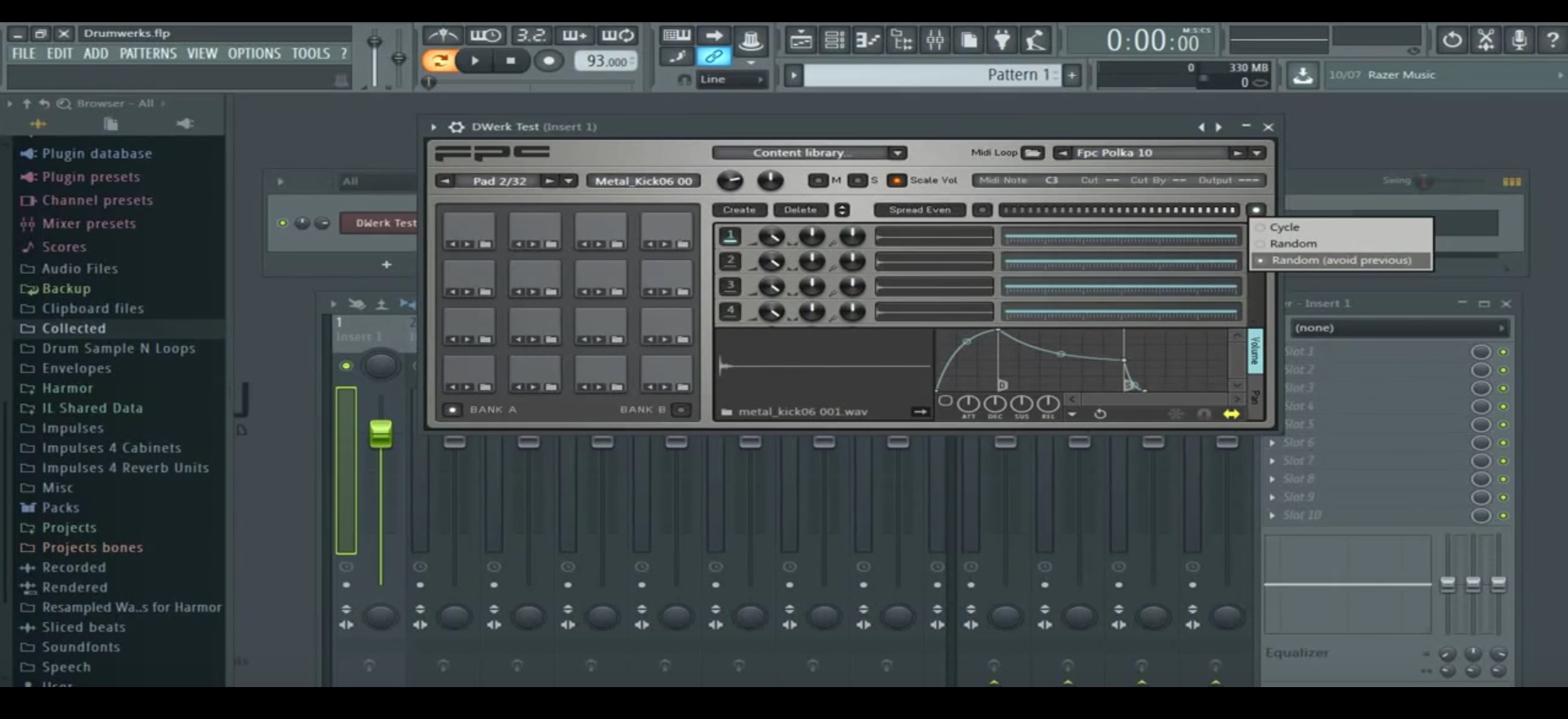The height and width of the screenshot is (719, 1568).
Task: Open the OPTIONS menu
Action: pos(254,53)
